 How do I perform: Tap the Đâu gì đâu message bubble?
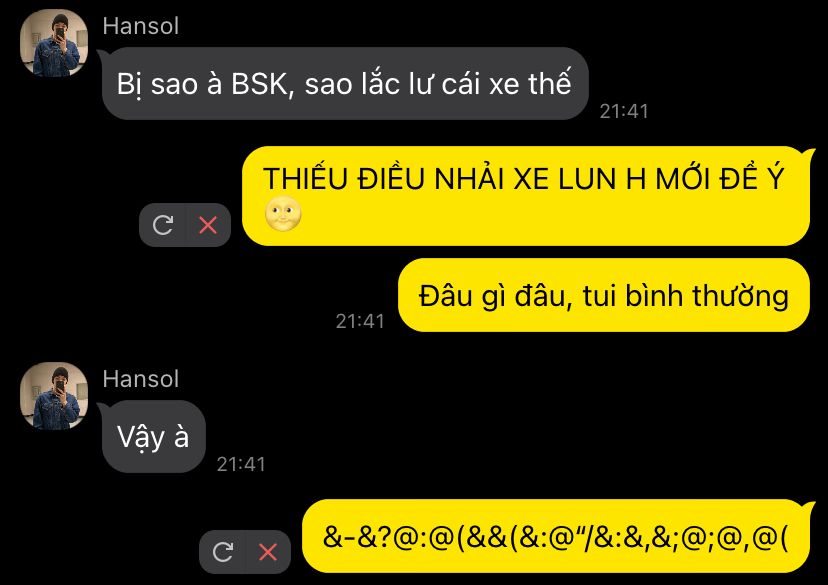coord(604,295)
